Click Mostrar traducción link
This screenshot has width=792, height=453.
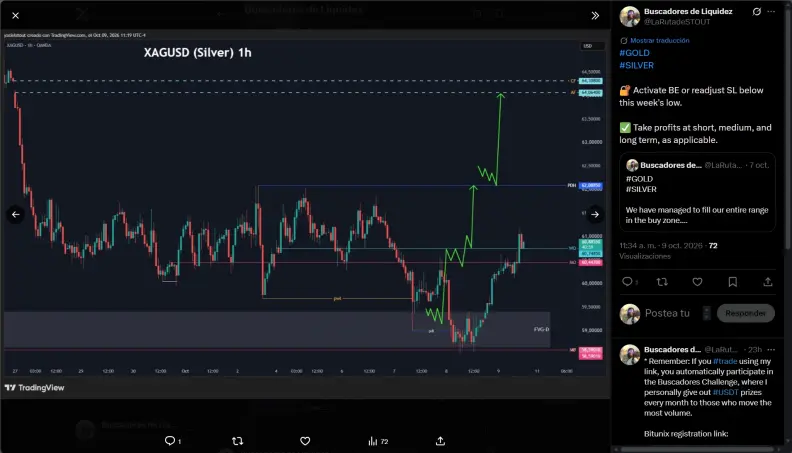pyautogui.click(x=659, y=40)
